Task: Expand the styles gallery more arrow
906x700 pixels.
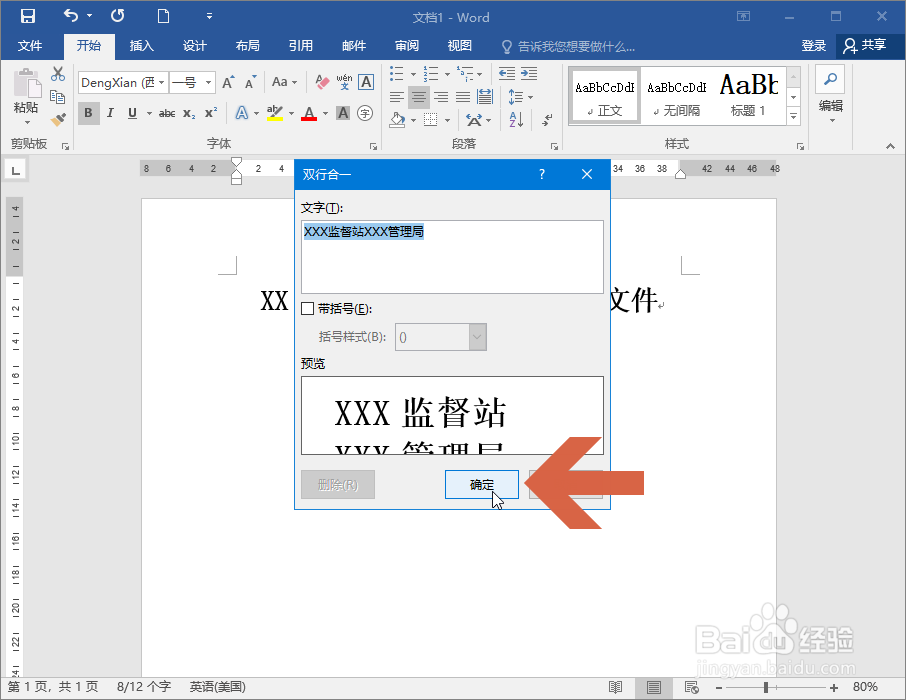Action: [794, 116]
